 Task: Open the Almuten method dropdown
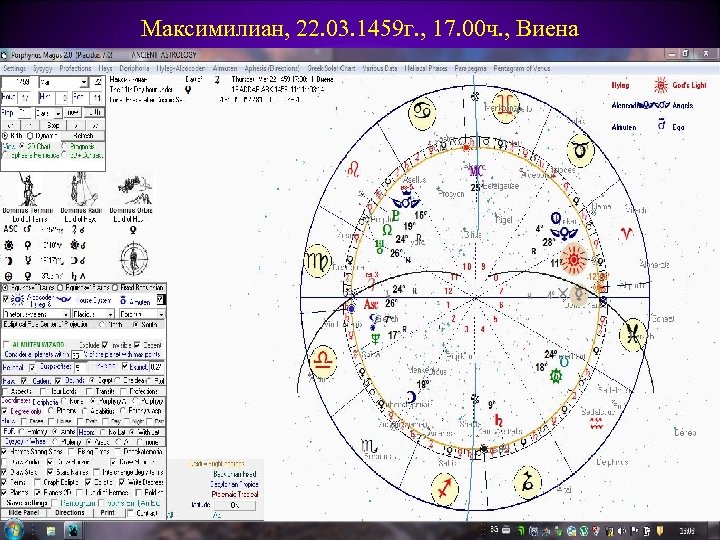pyautogui.click(x=141, y=314)
